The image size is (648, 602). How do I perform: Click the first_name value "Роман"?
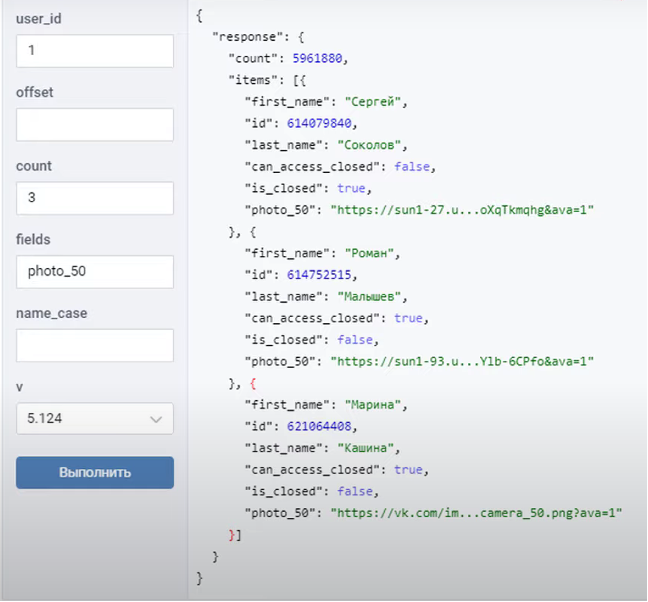click(x=369, y=253)
